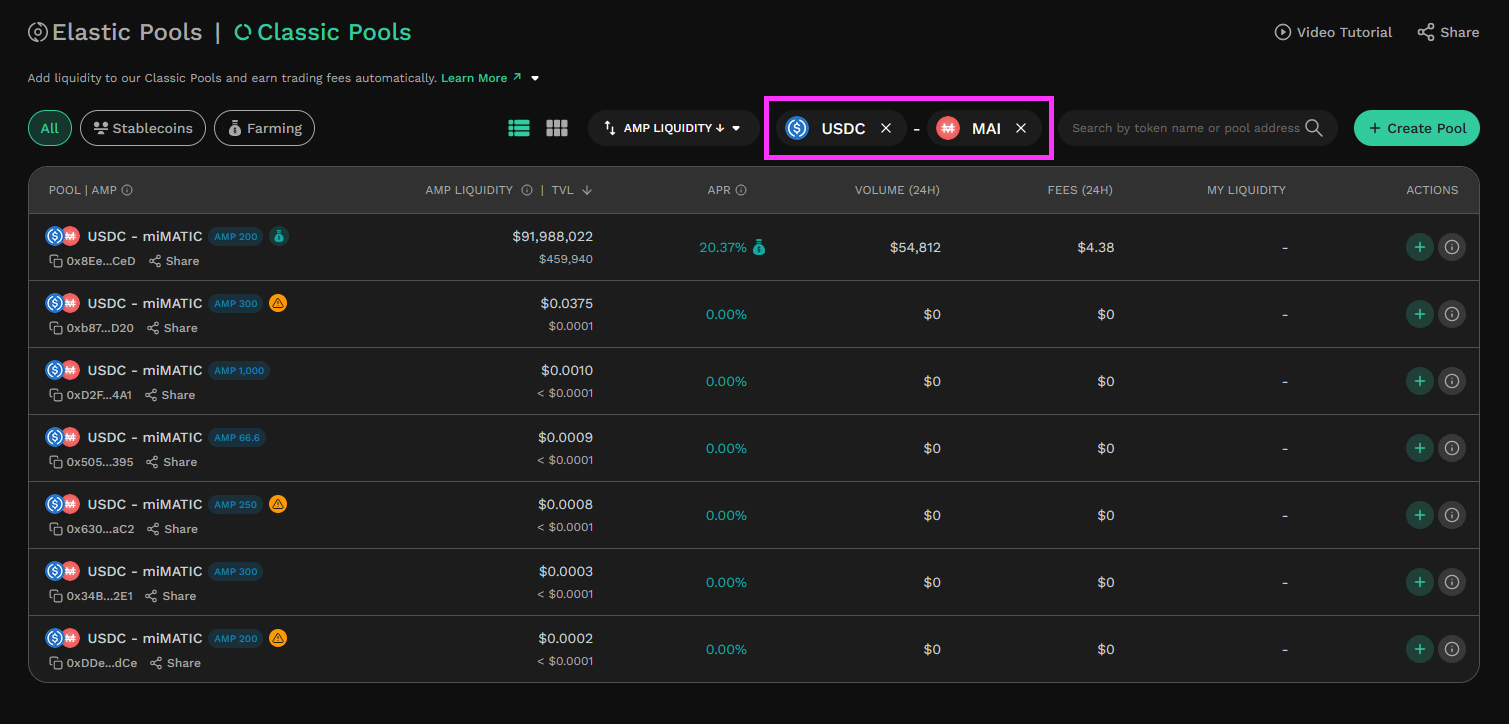Viewport: 1509px width, 724px height.
Task: Click the top-right page Share button
Action: pyautogui.click(x=1448, y=32)
